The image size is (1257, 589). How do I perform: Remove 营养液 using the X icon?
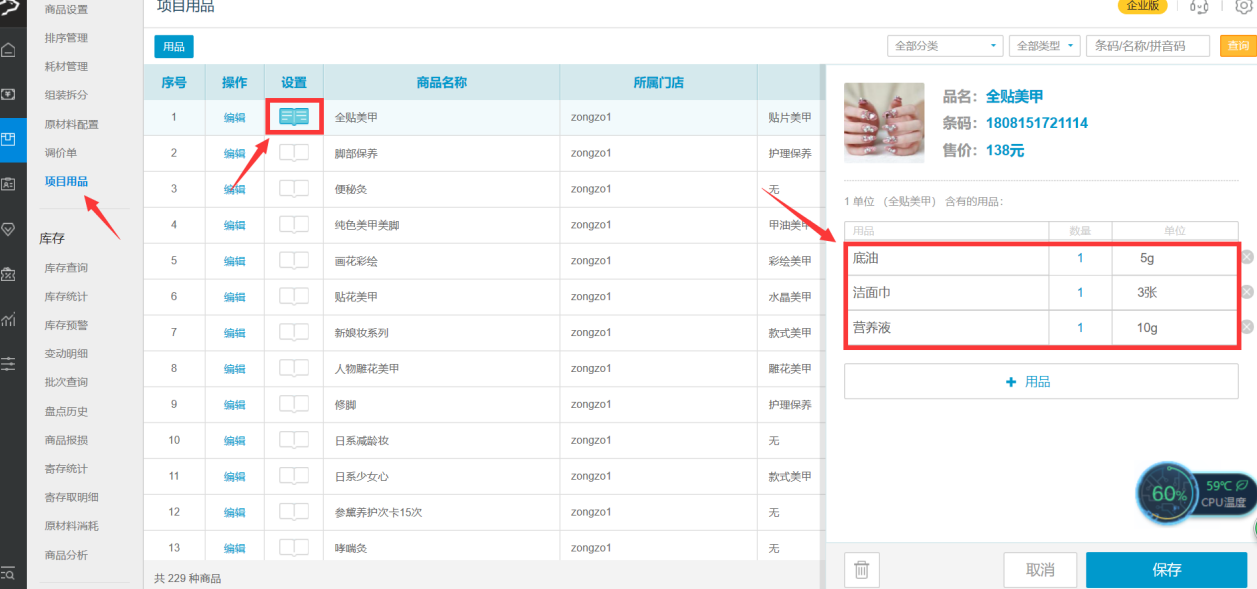pyautogui.click(x=1246, y=327)
